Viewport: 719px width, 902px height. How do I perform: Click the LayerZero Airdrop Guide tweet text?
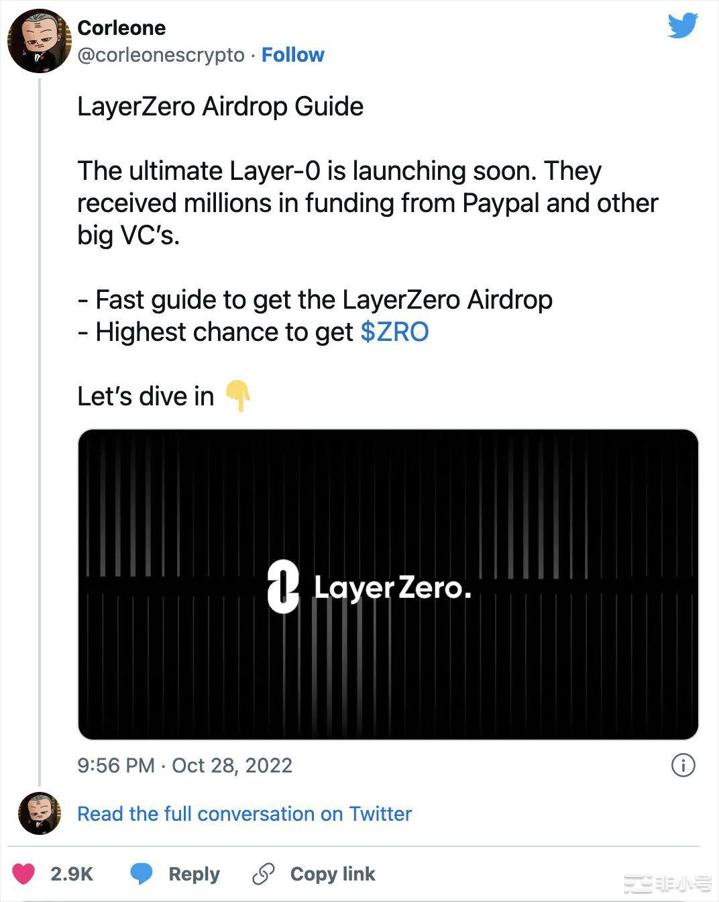click(x=220, y=106)
